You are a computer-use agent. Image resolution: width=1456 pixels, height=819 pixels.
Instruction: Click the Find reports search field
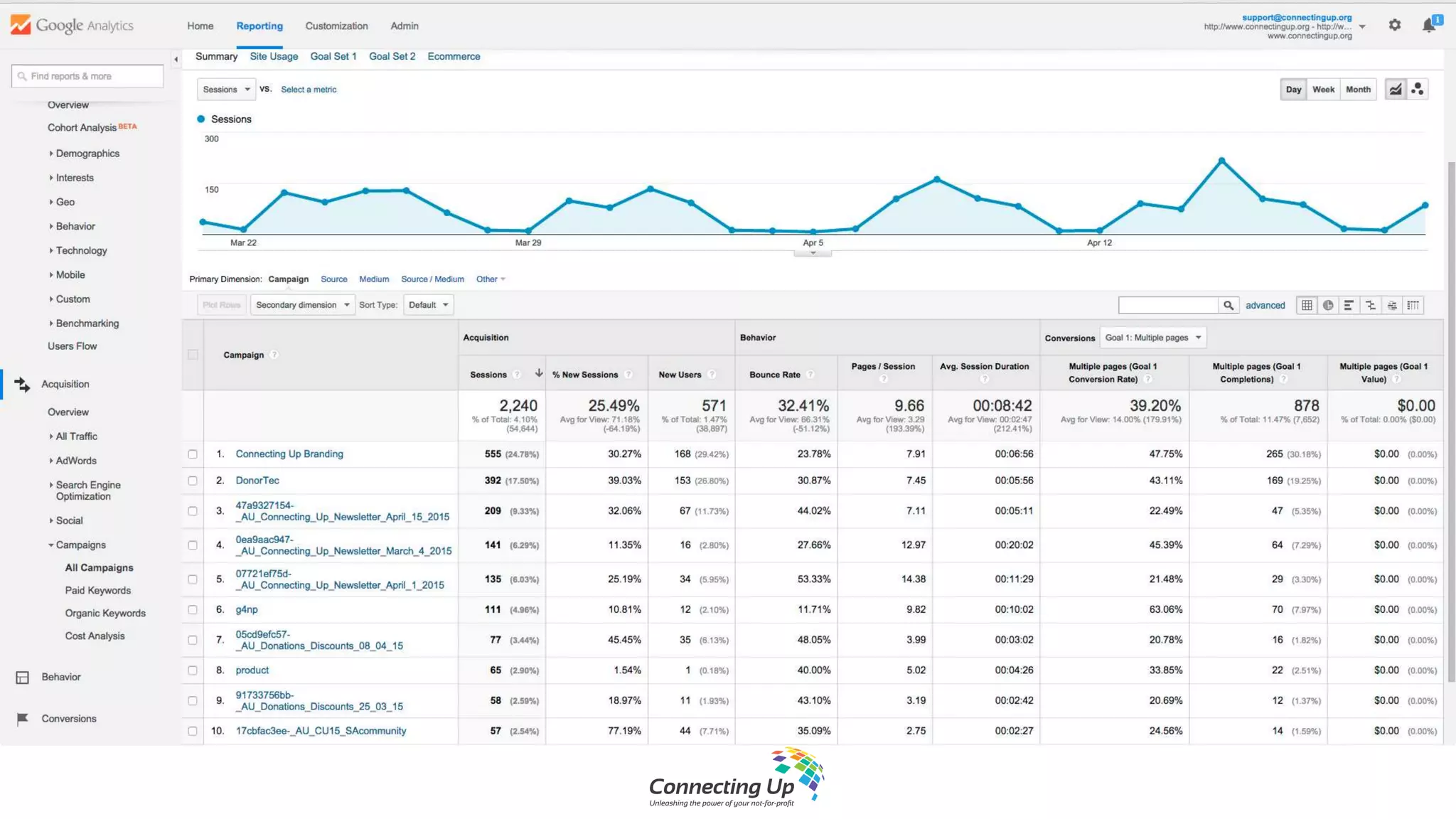pos(88,76)
